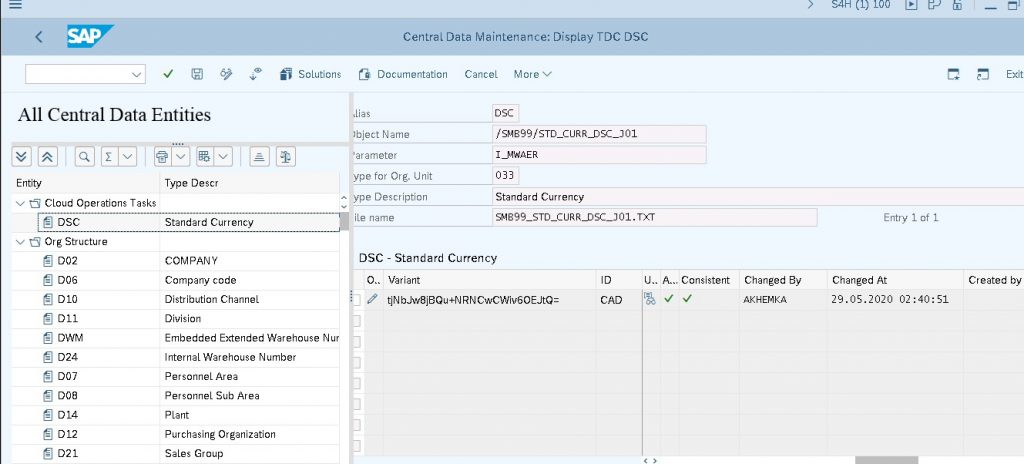
Task: Click the layout icon beside the play icon
Action: 934,5
